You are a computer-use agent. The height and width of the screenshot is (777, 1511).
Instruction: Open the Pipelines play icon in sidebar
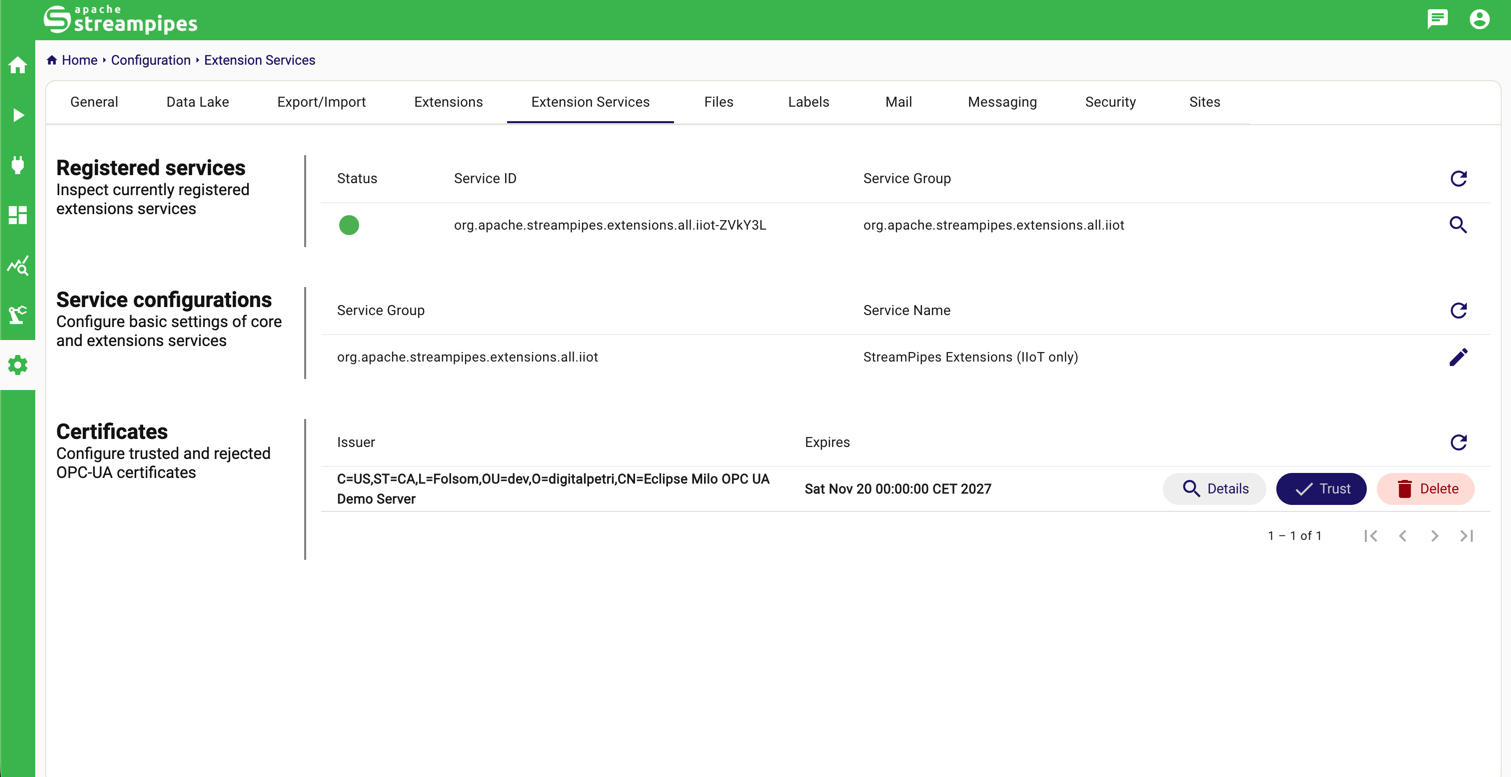point(18,116)
